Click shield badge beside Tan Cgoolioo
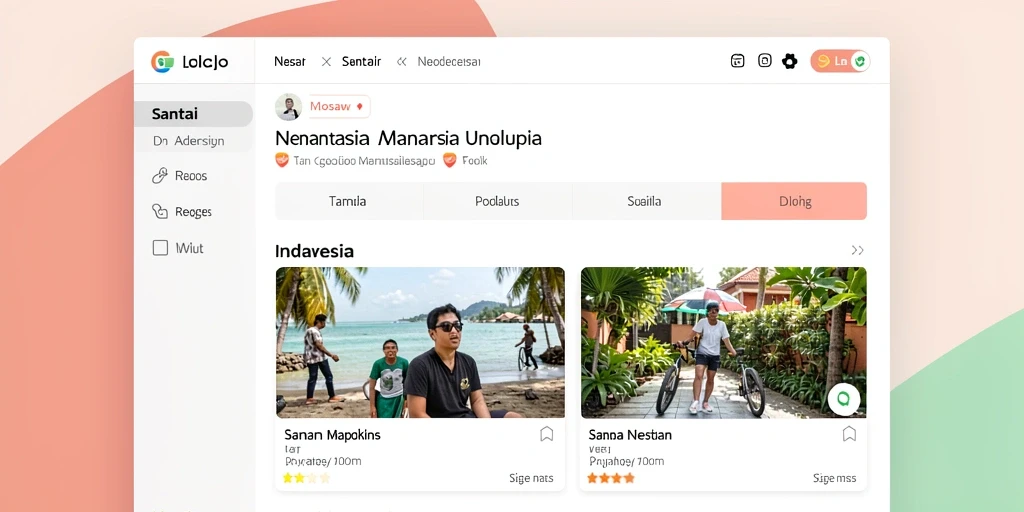 click(281, 160)
